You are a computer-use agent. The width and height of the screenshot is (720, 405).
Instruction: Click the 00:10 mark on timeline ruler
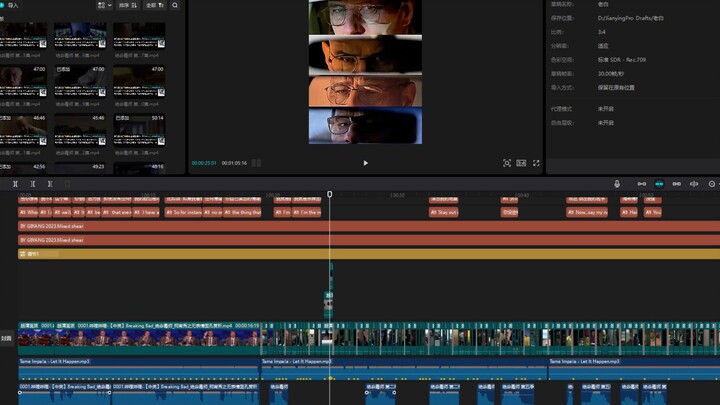click(148, 195)
